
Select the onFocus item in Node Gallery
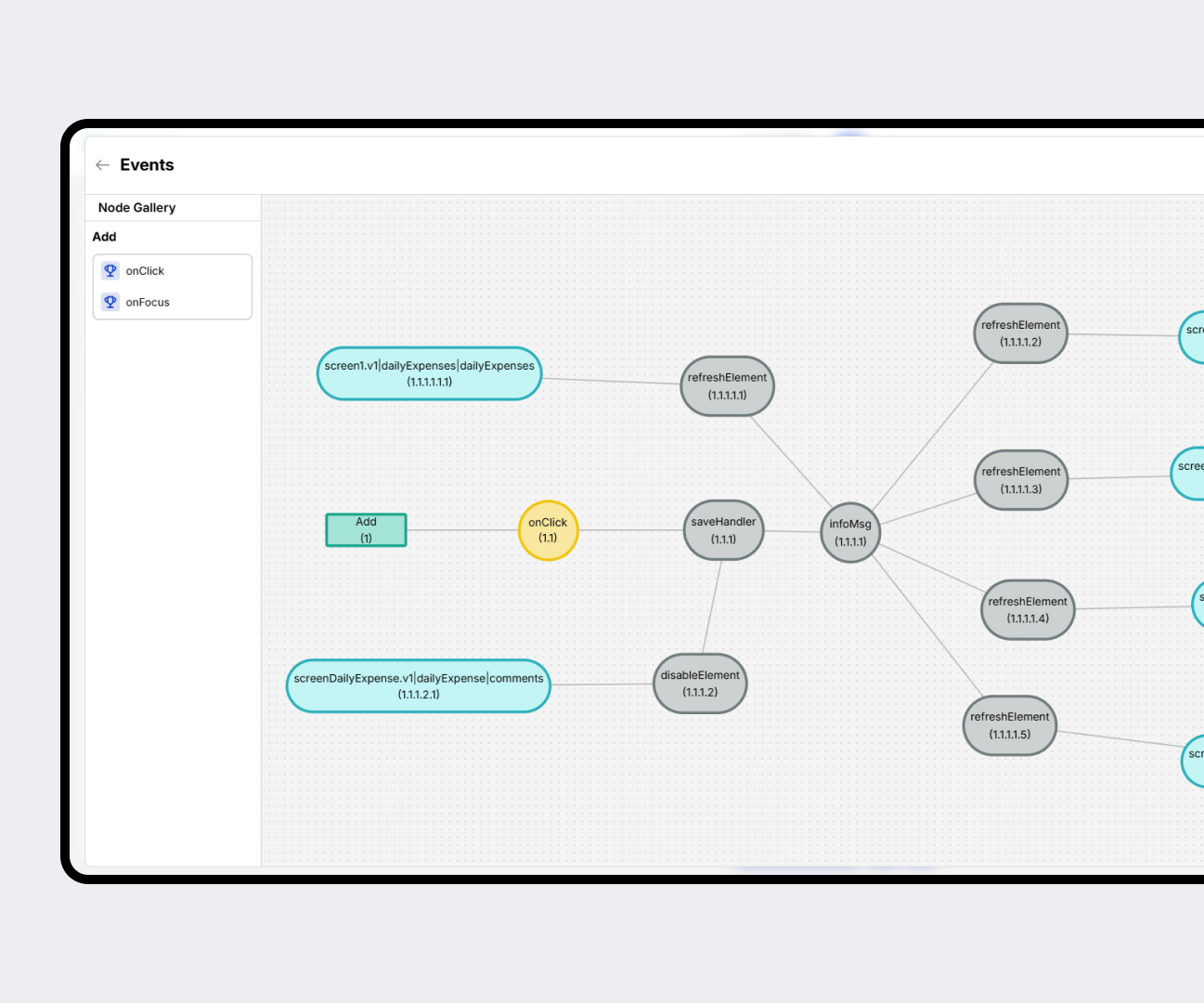click(x=148, y=303)
